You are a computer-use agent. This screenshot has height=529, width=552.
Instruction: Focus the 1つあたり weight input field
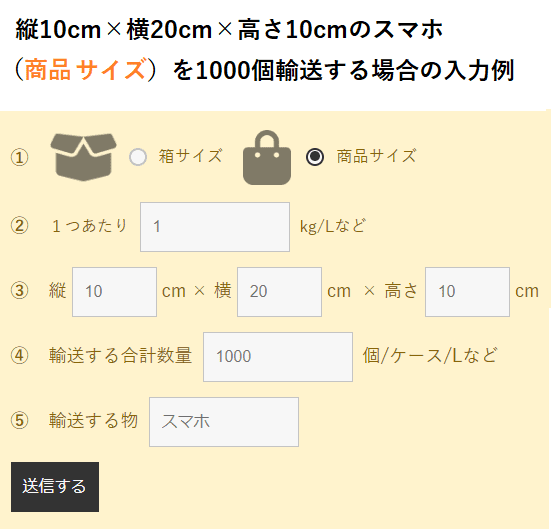click(x=215, y=227)
